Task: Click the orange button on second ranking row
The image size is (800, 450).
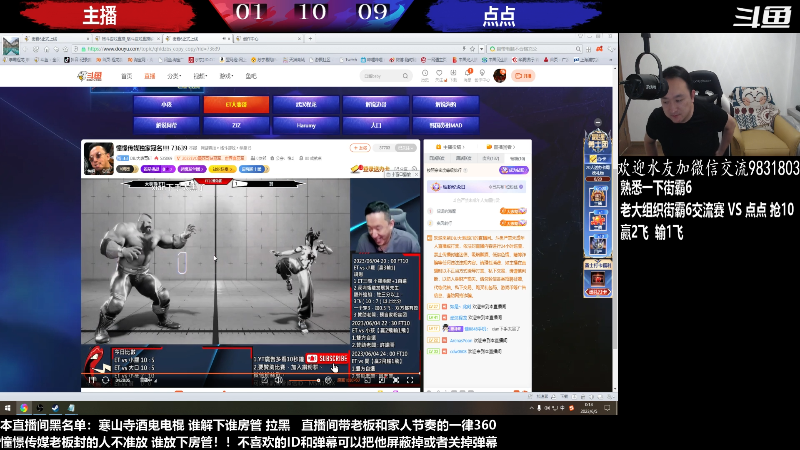Action: pyautogui.click(x=513, y=223)
